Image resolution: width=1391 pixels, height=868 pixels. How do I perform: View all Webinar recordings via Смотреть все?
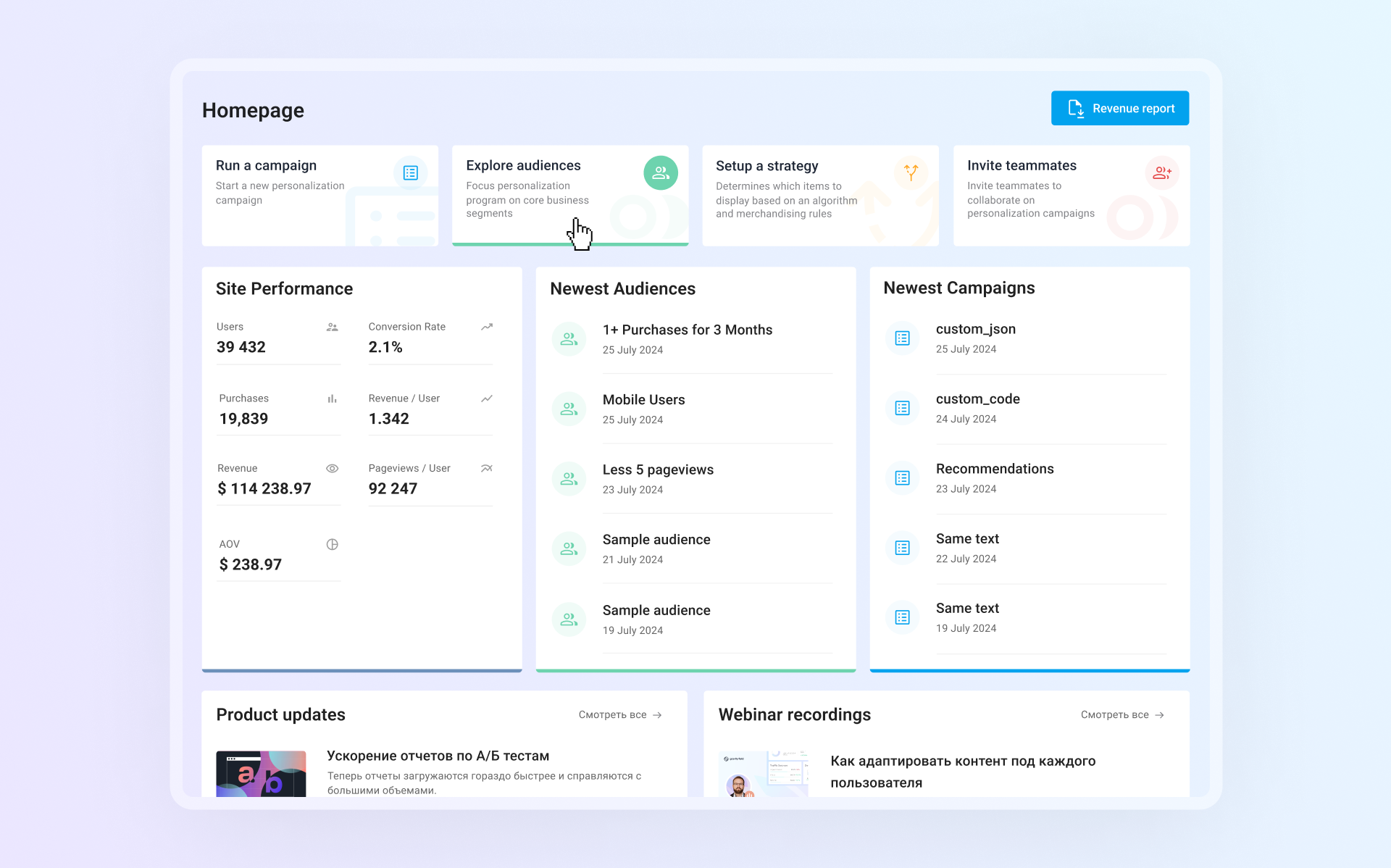(1122, 714)
